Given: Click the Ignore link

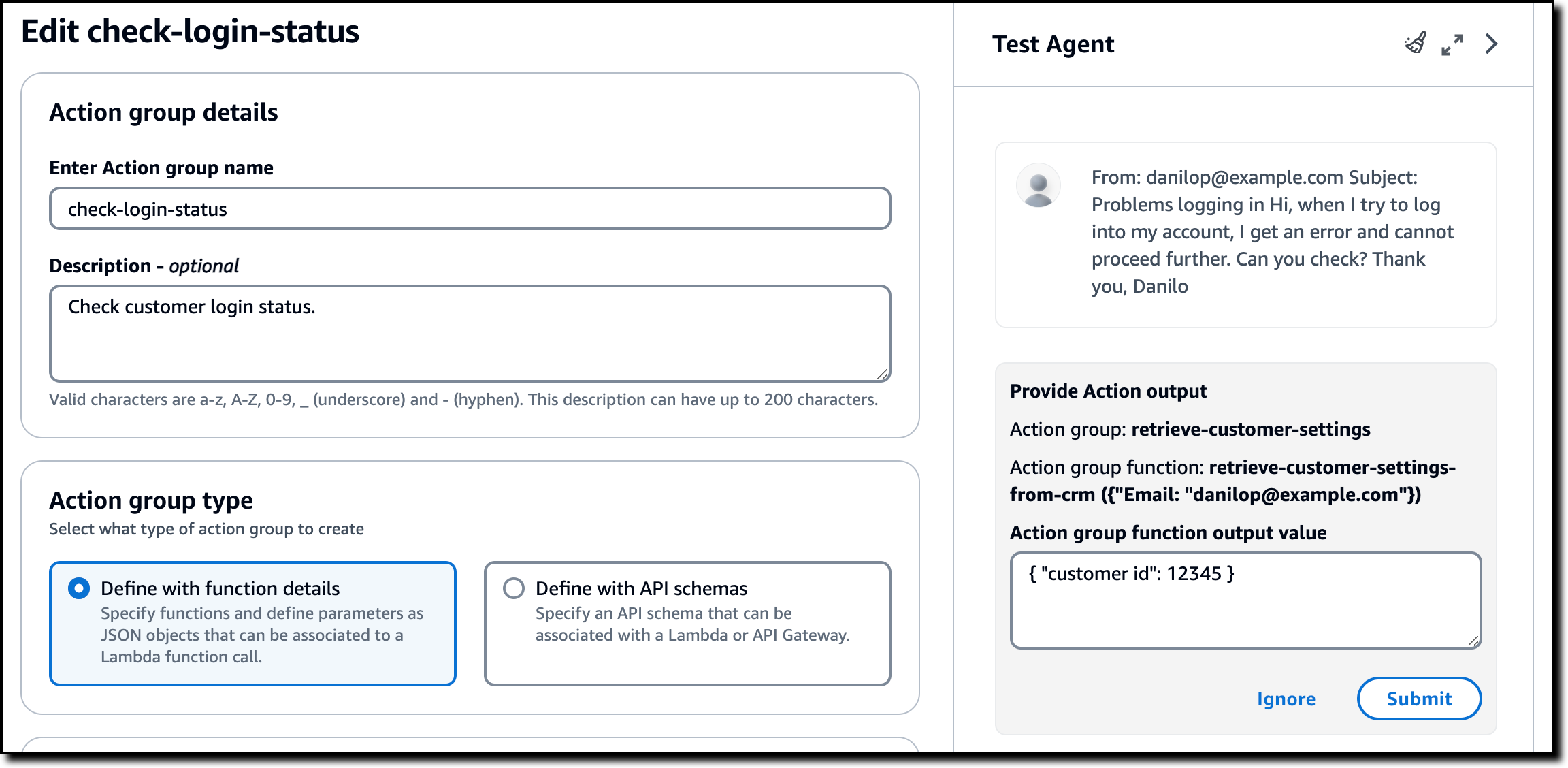Looking at the screenshot, I should (x=1286, y=699).
